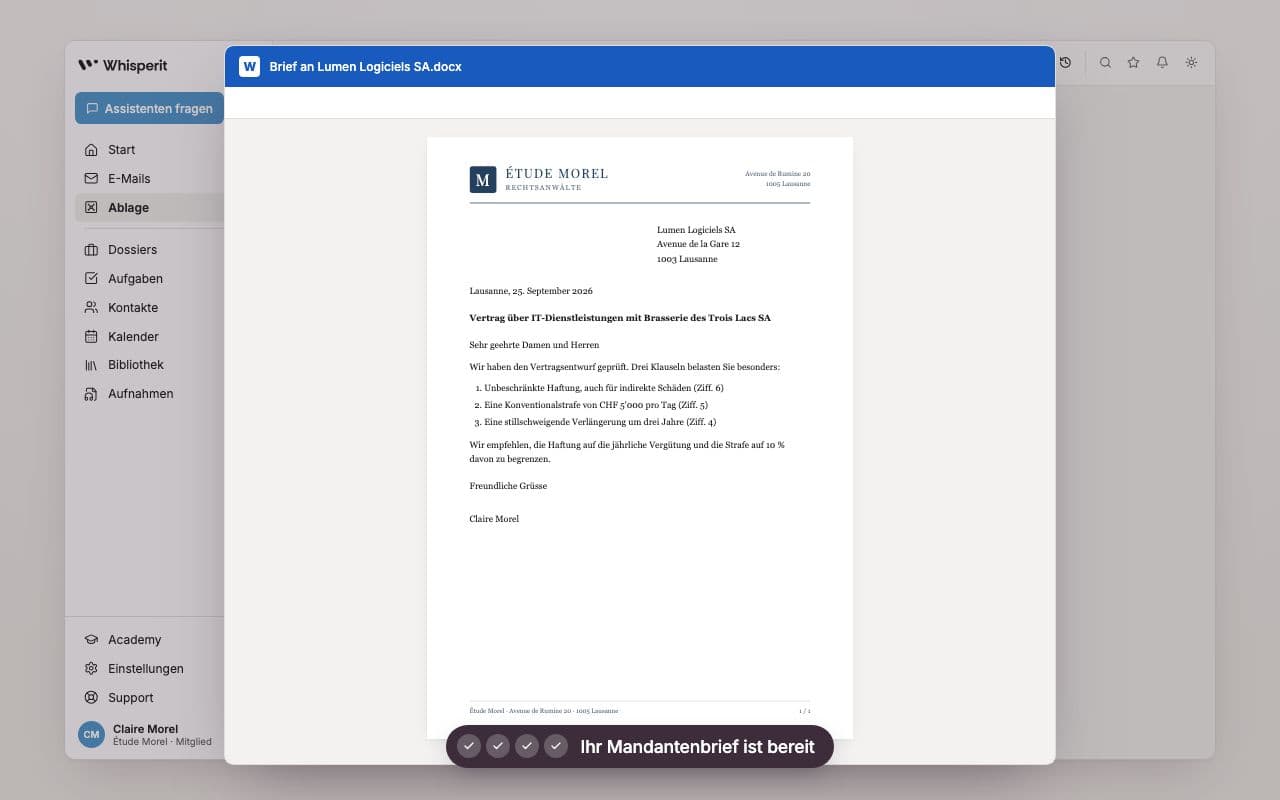Click the third checkmark step circle
The height and width of the screenshot is (800, 1280).
[x=527, y=746]
